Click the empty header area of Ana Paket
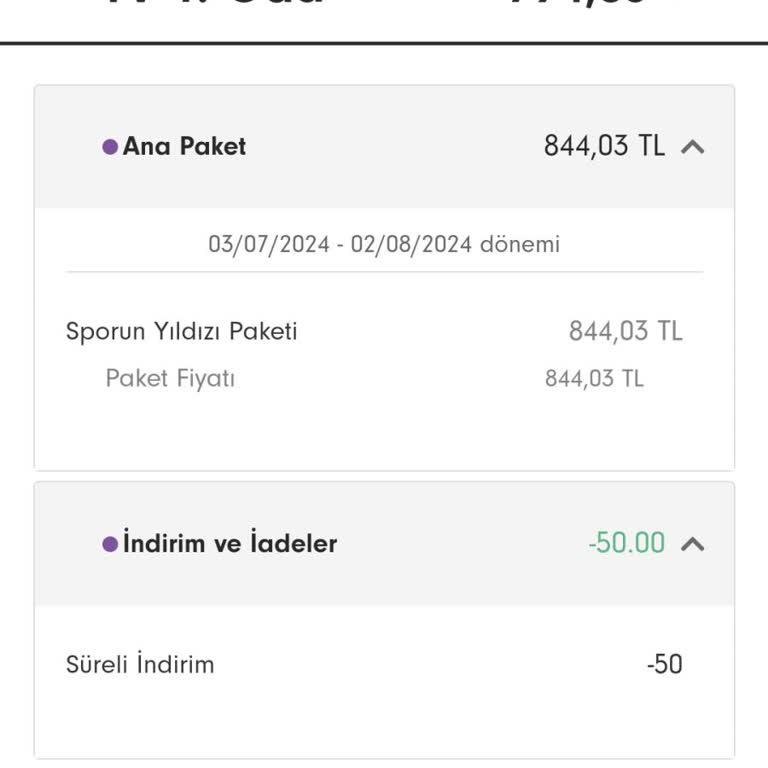This screenshot has width=768, height=768. (400, 147)
